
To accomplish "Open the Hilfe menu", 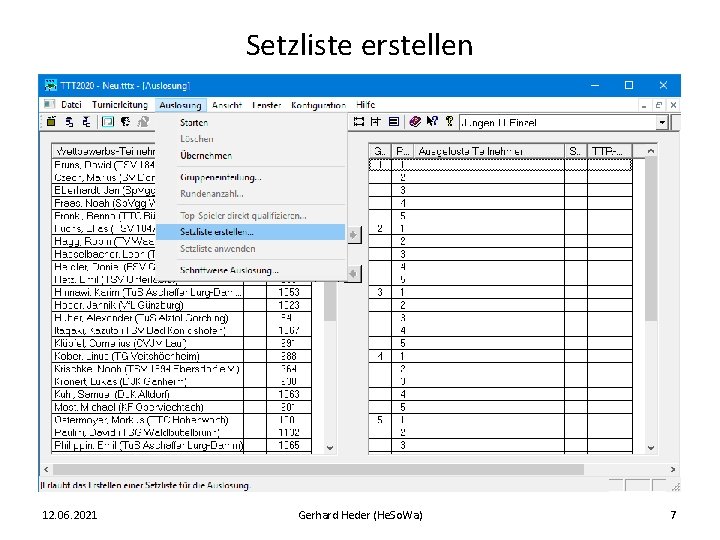I will (x=366, y=105).
